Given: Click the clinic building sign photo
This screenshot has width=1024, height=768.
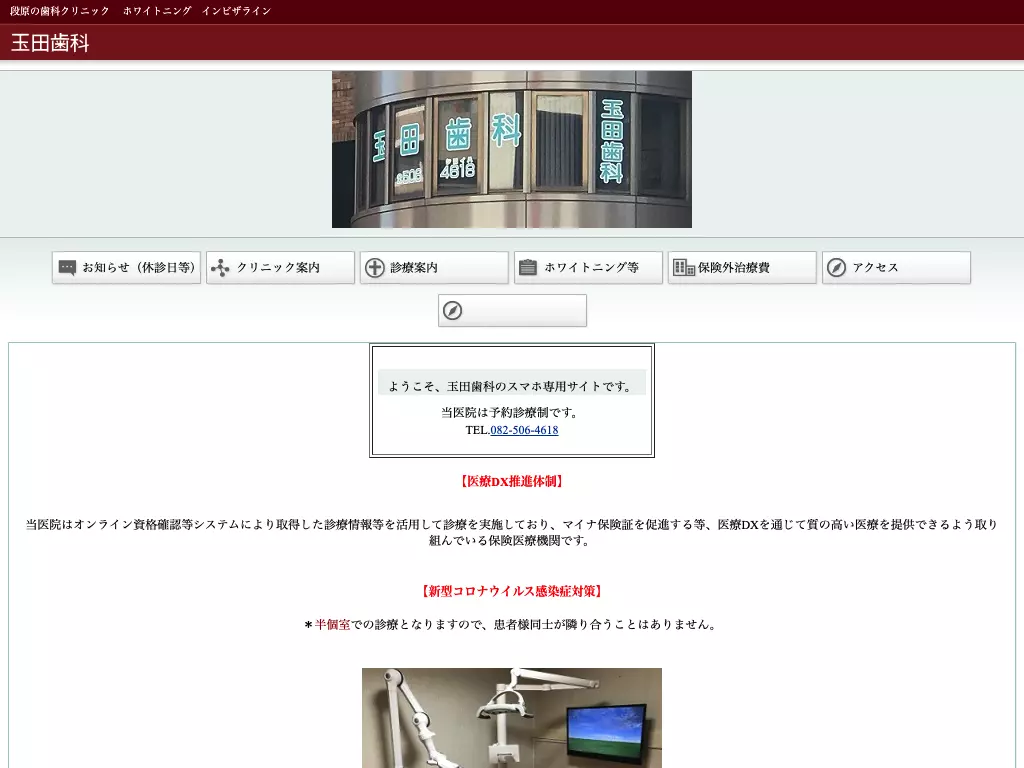Looking at the screenshot, I should pos(512,150).
